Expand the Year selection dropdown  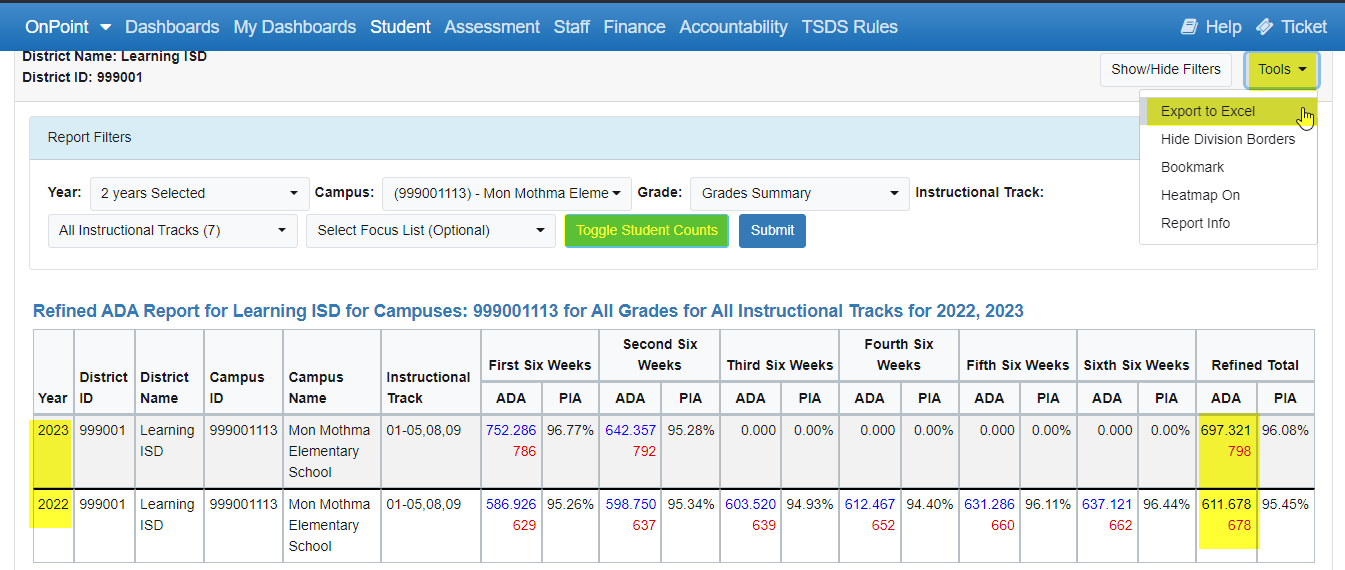[x=199, y=193]
